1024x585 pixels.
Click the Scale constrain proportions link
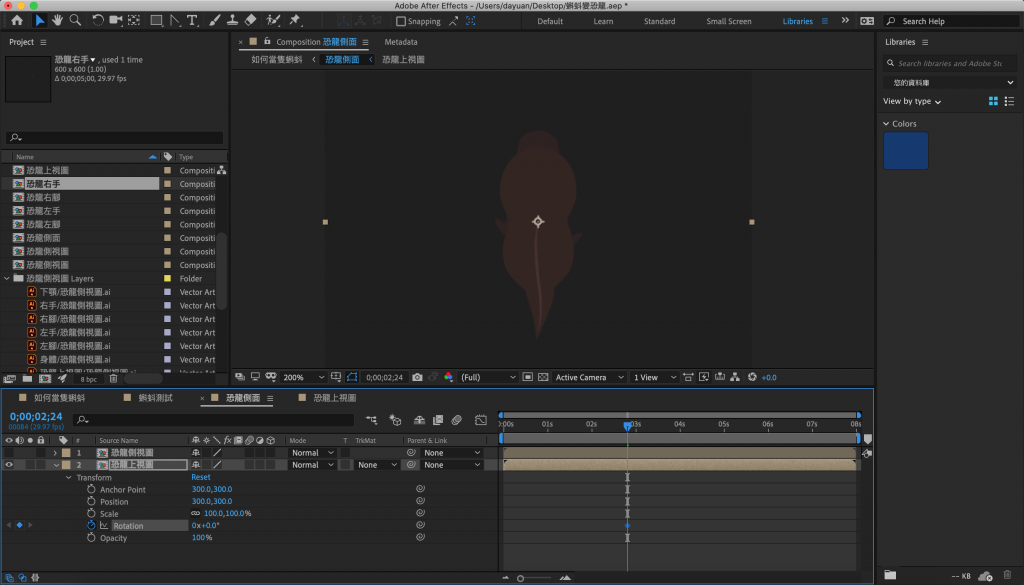click(196, 514)
